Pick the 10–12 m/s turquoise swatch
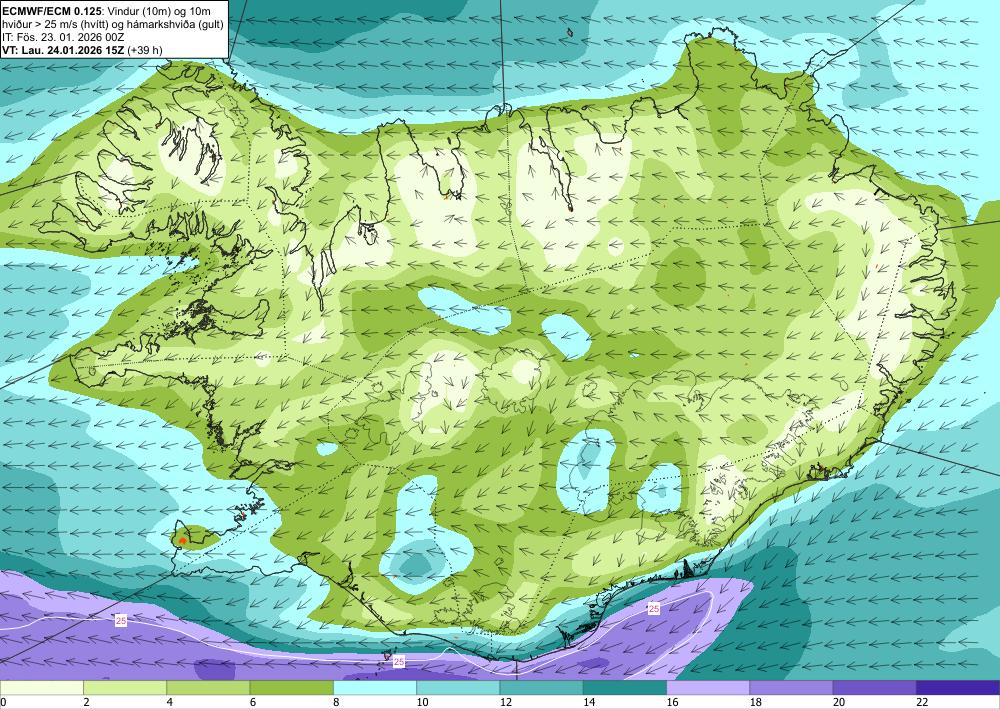The image size is (1000, 709). 458,687
